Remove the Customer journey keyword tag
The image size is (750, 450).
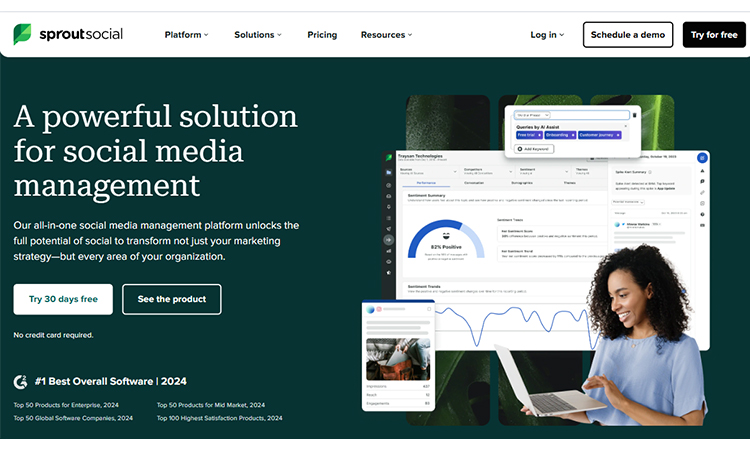tap(618, 135)
